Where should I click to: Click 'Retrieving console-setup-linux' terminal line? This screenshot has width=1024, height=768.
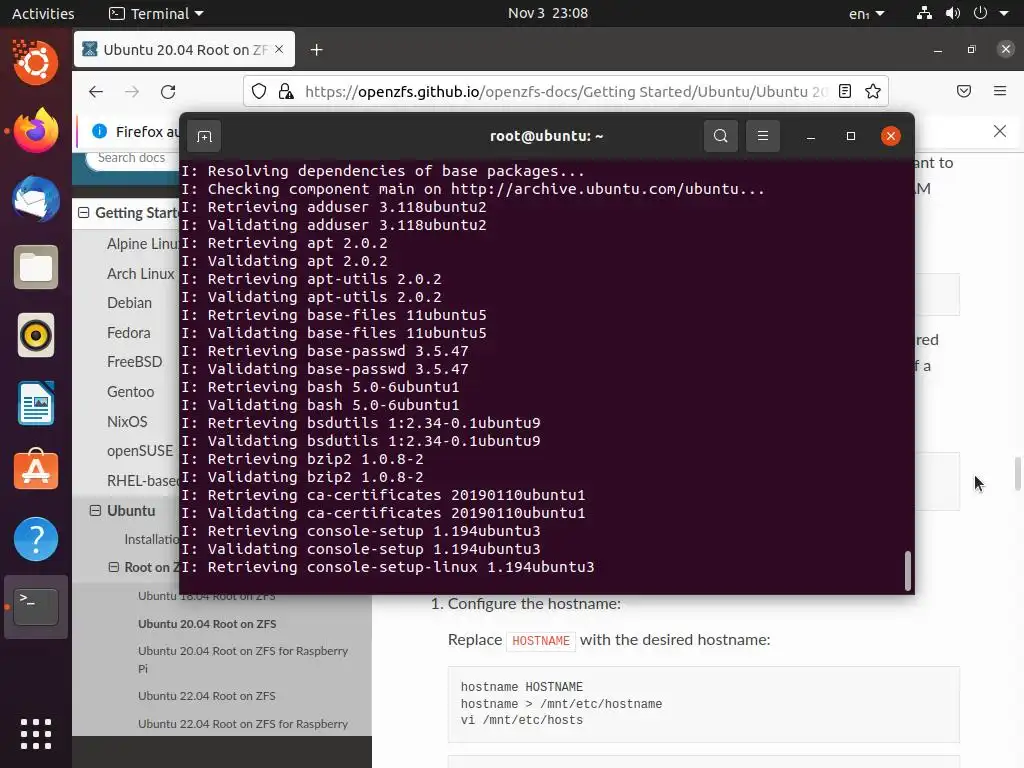(x=388, y=567)
